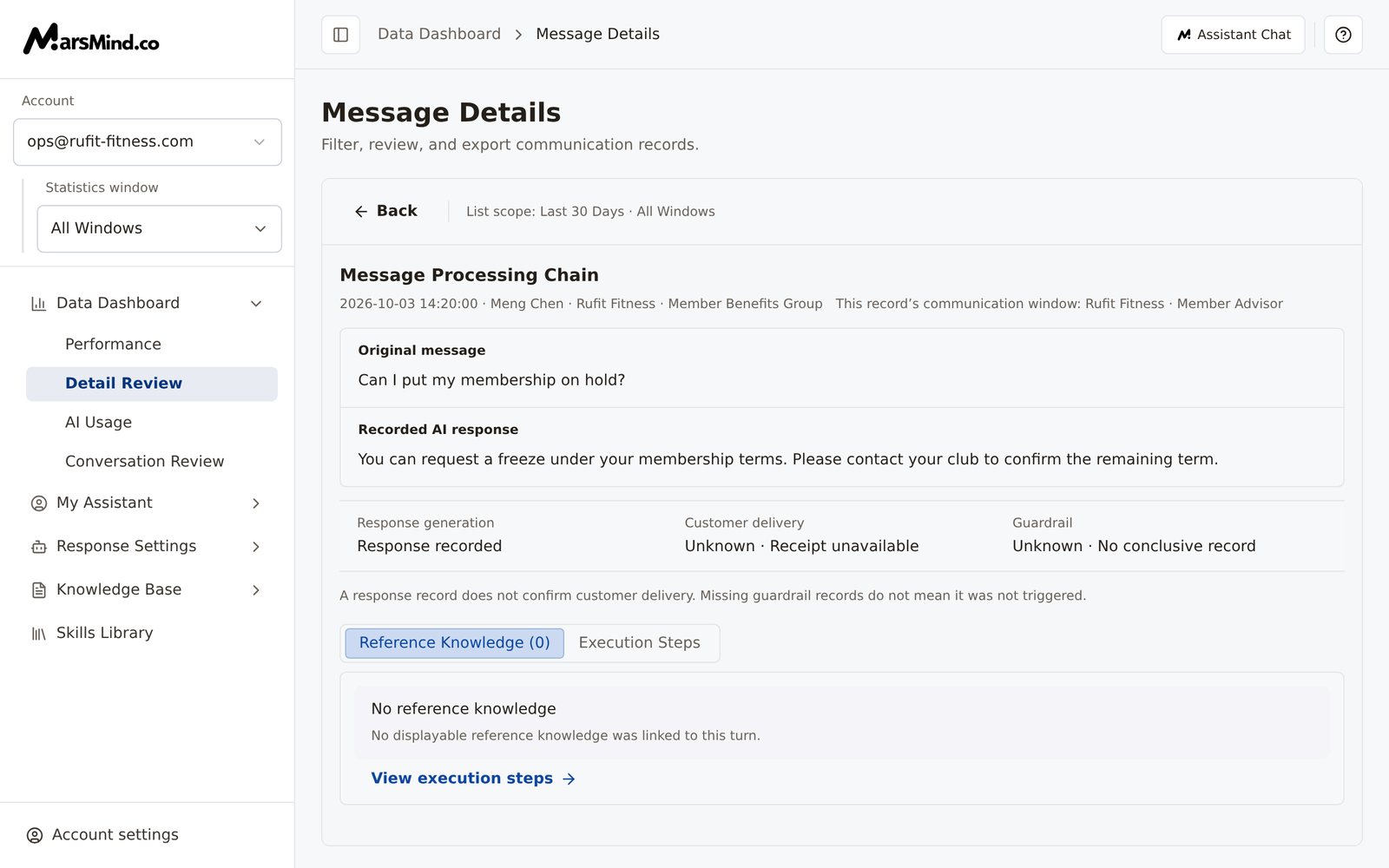Open the AI Usage menu item

tap(152, 423)
